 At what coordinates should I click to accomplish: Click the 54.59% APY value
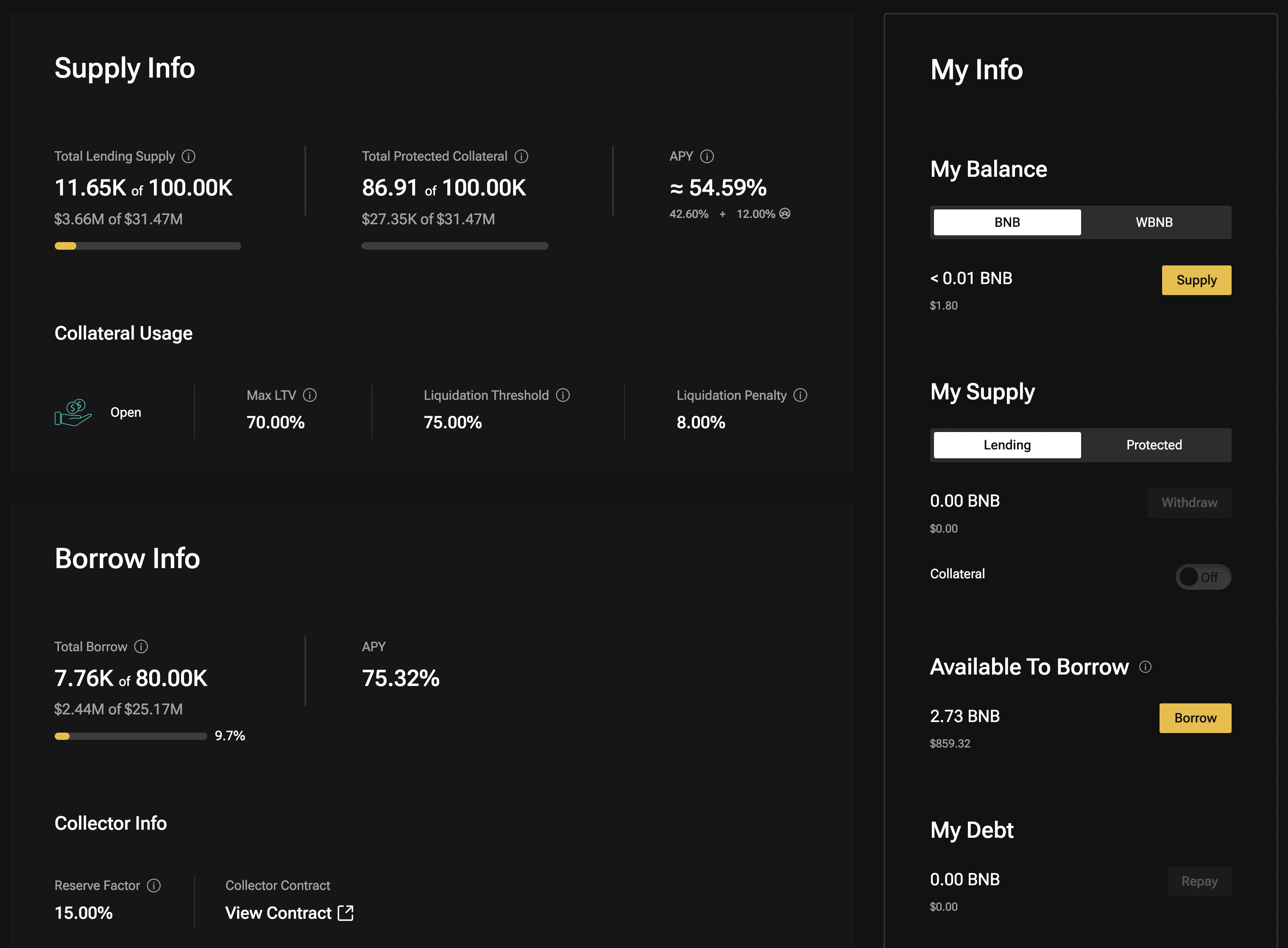[x=718, y=188]
